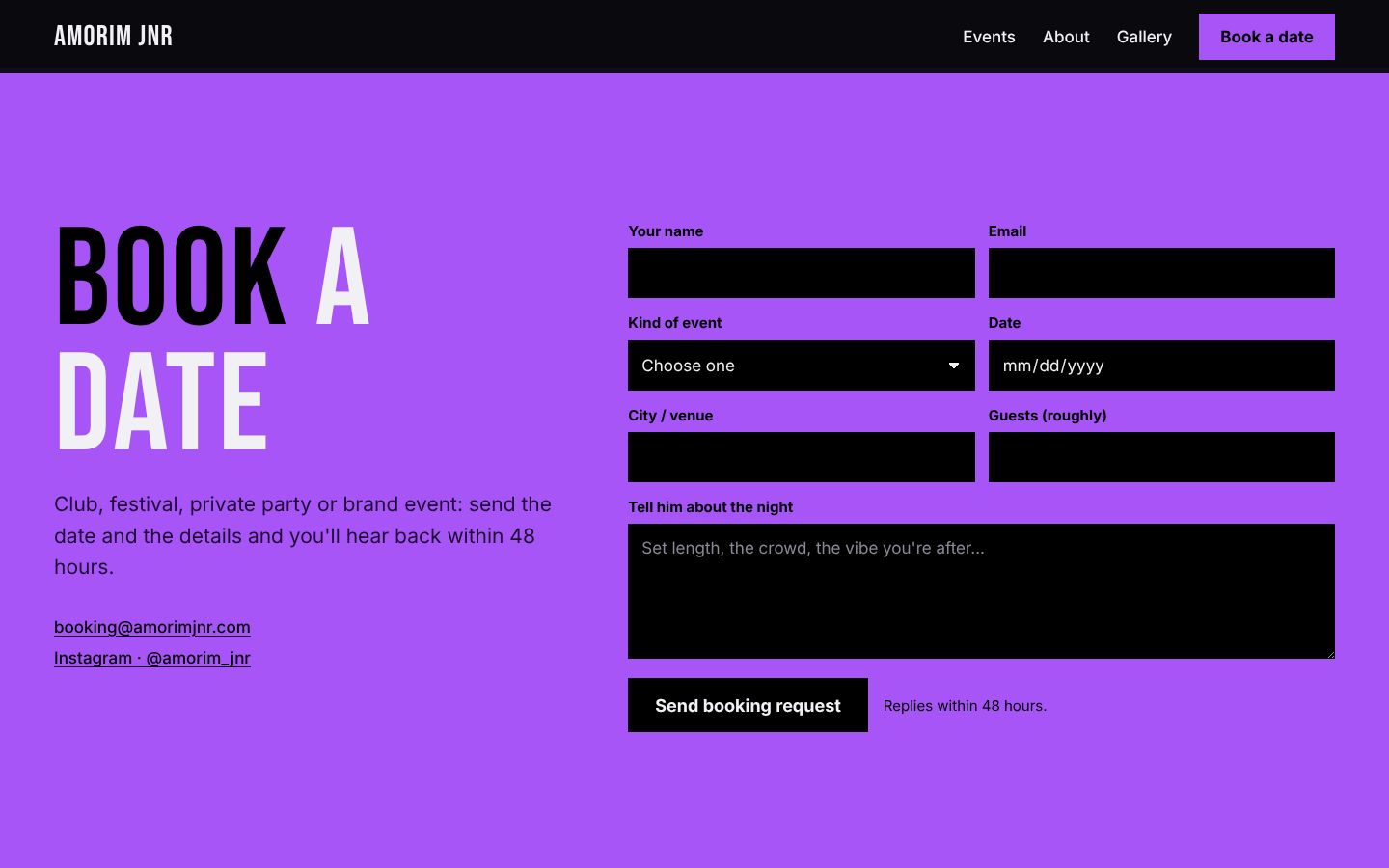Focus the Email input field
This screenshot has height=868, width=1389.
tap(1161, 273)
